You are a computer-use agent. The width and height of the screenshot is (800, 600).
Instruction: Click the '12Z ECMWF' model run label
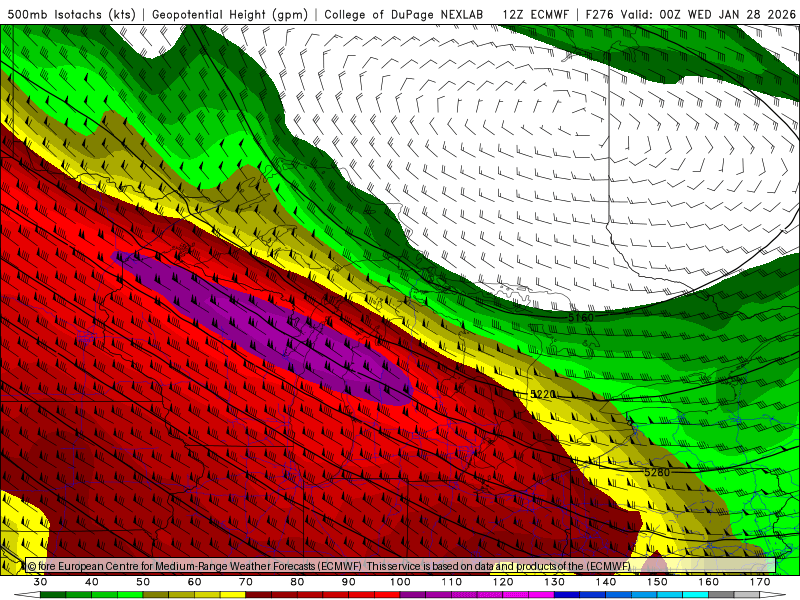[x=535, y=14]
